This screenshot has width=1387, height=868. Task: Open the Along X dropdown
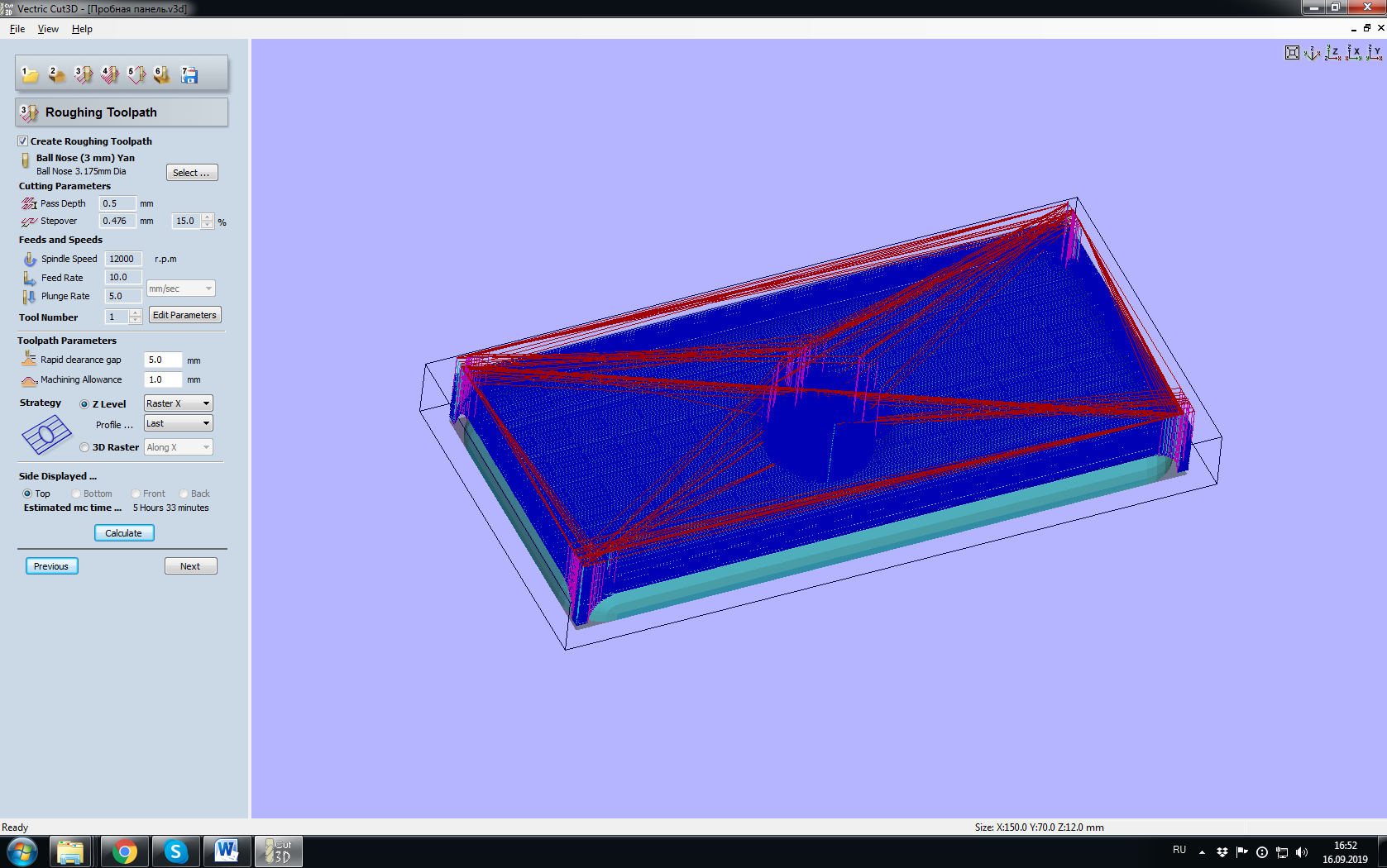pos(178,447)
